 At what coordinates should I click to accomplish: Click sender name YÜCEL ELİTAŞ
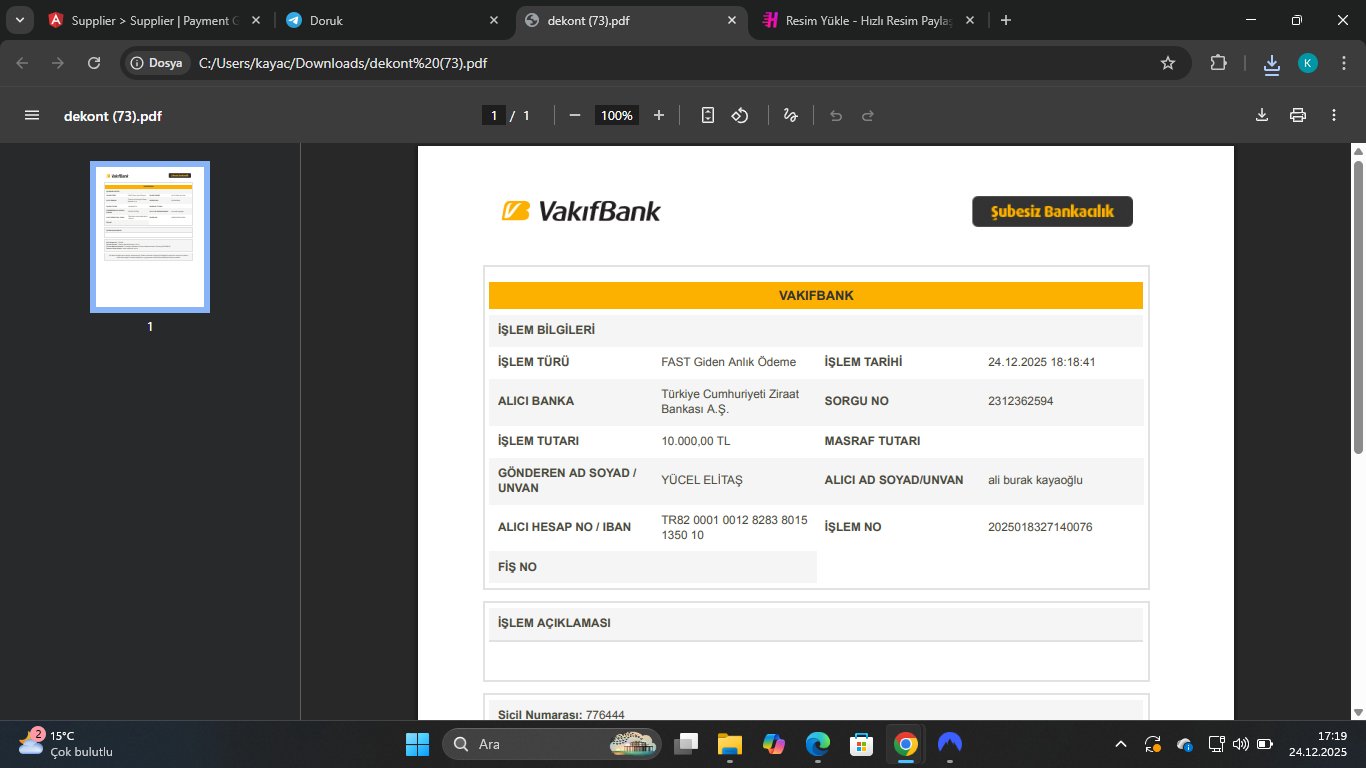click(702, 480)
